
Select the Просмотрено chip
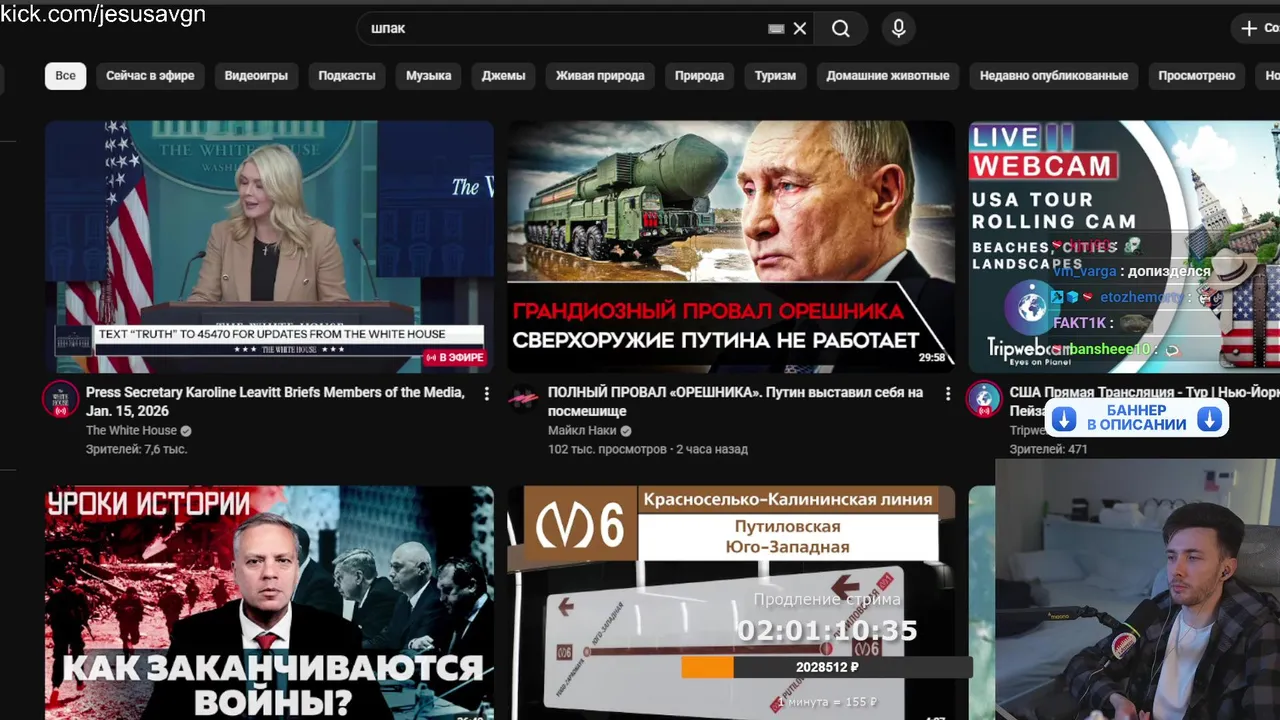1197,76
